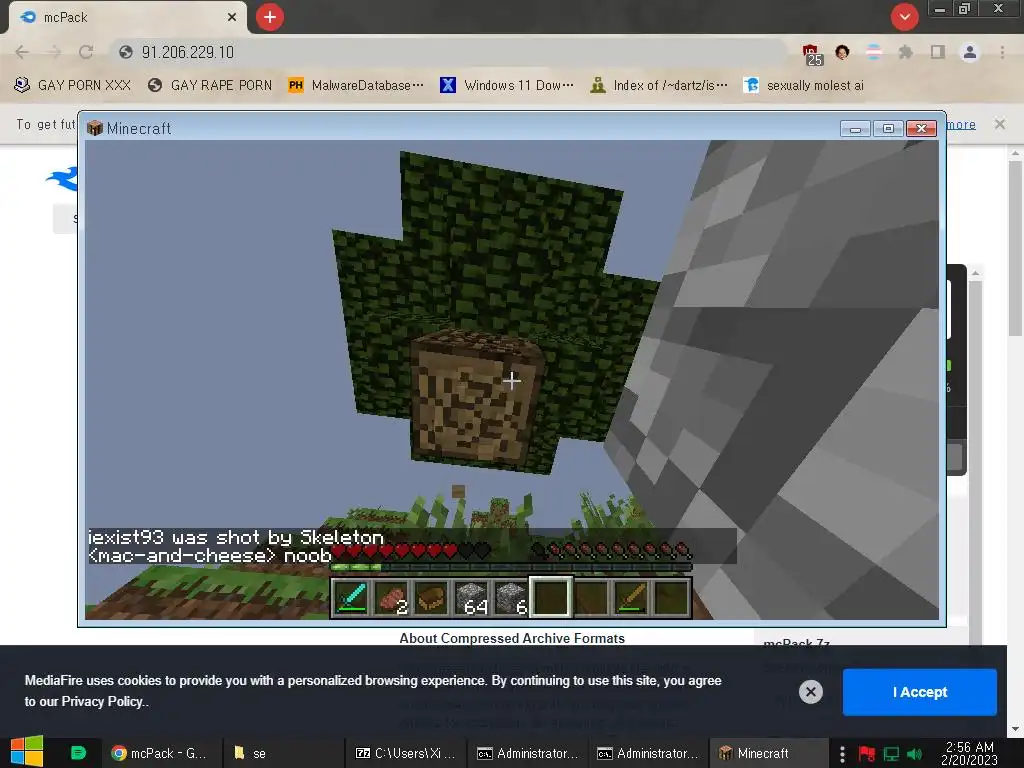Viewport: 1024px width, 768px height.
Task: Open the volume speaker tray icon
Action: point(914,754)
